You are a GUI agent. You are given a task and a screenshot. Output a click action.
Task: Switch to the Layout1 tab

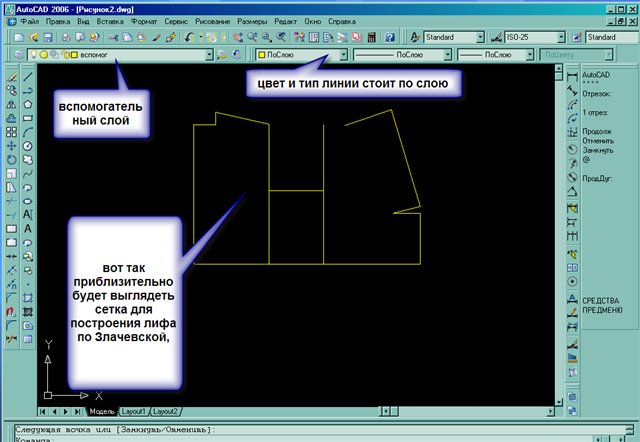pyautogui.click(x=134, y=411)
